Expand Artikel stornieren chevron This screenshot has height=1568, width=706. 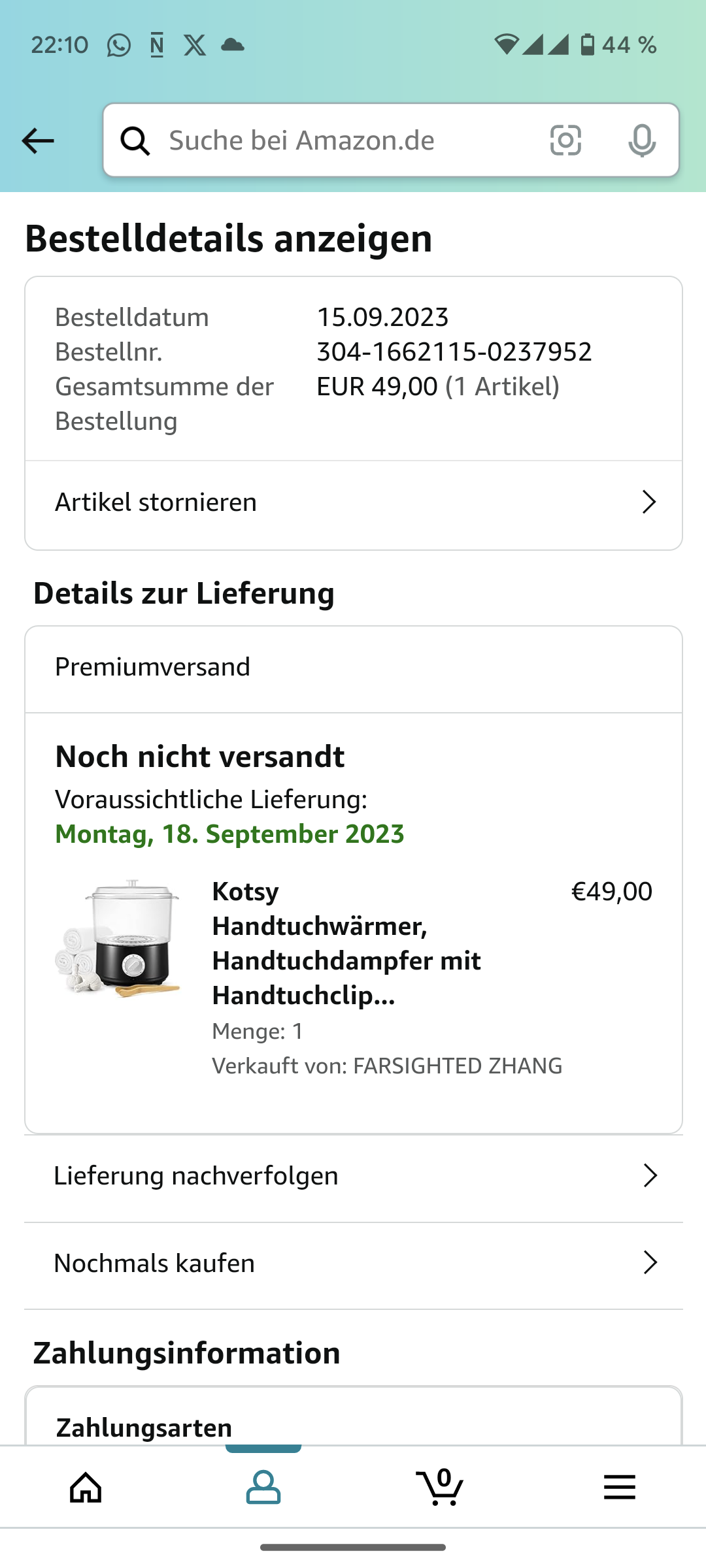coord(648,502)
